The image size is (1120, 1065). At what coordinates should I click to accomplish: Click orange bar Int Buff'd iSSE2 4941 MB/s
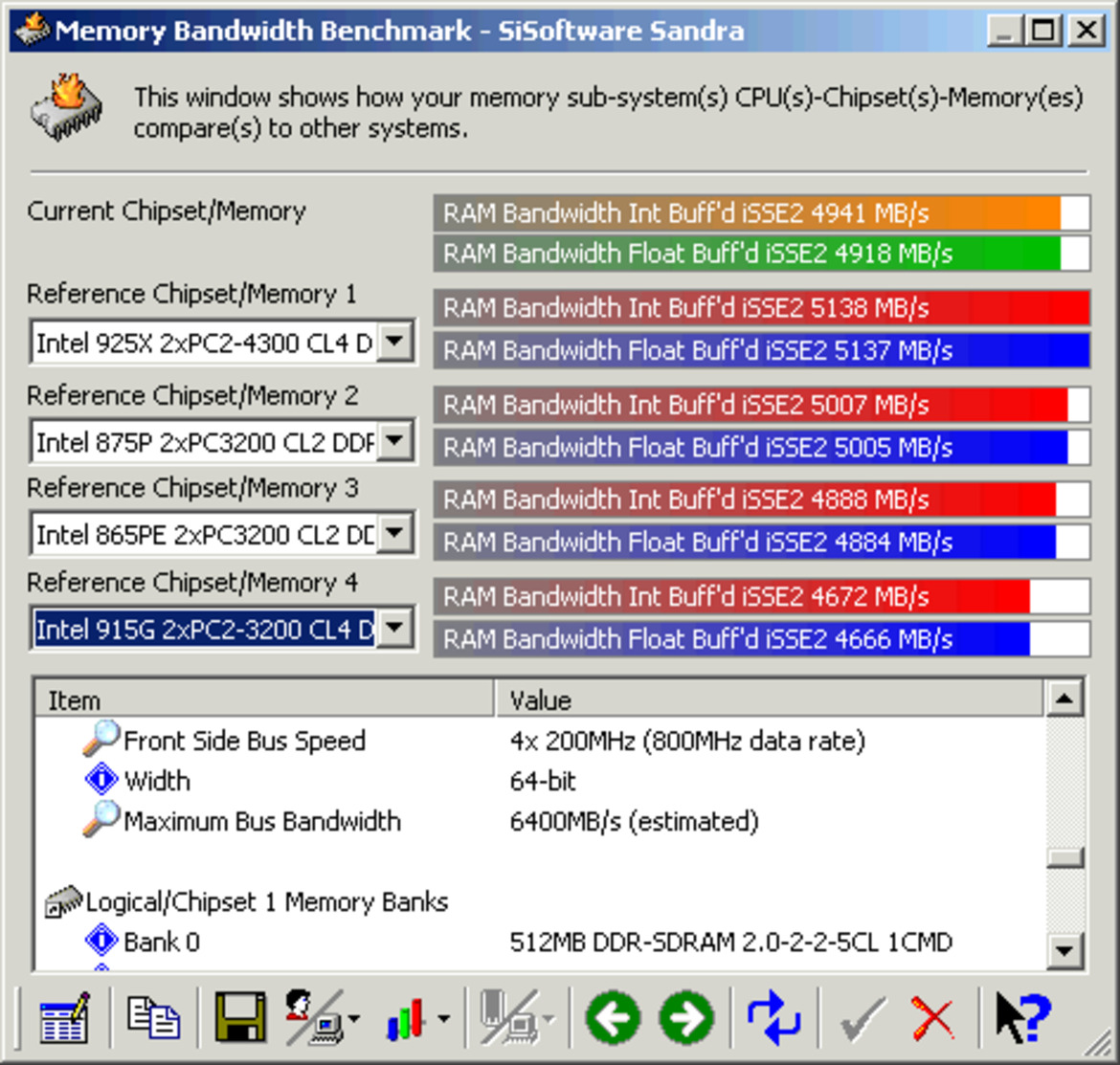761,212
